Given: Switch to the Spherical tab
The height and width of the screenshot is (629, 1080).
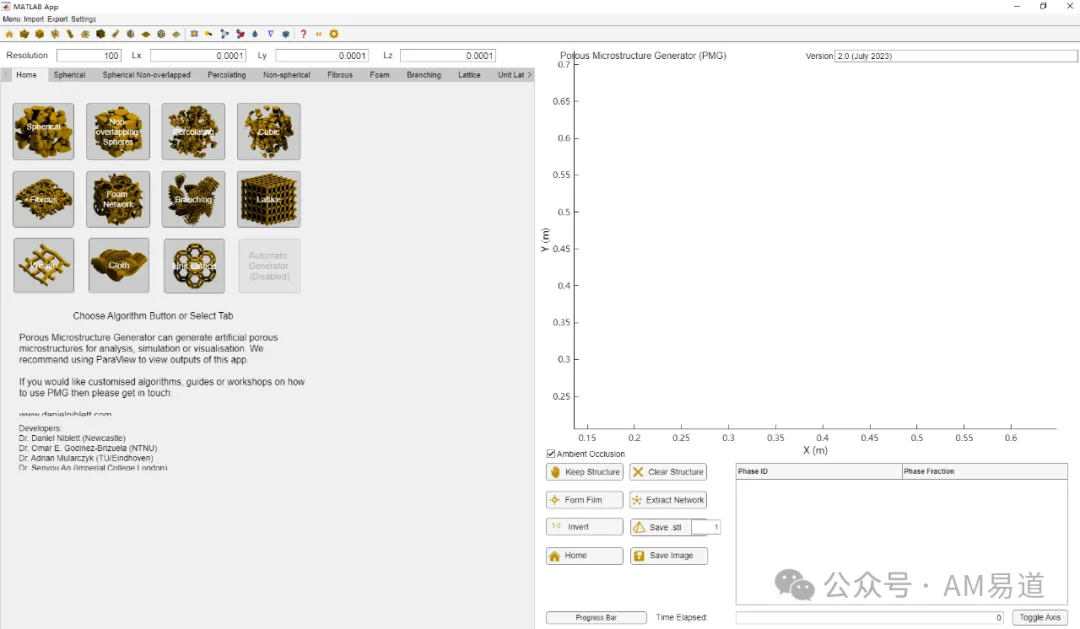Looking at the screenshot, I should click(x=70, y=74).
